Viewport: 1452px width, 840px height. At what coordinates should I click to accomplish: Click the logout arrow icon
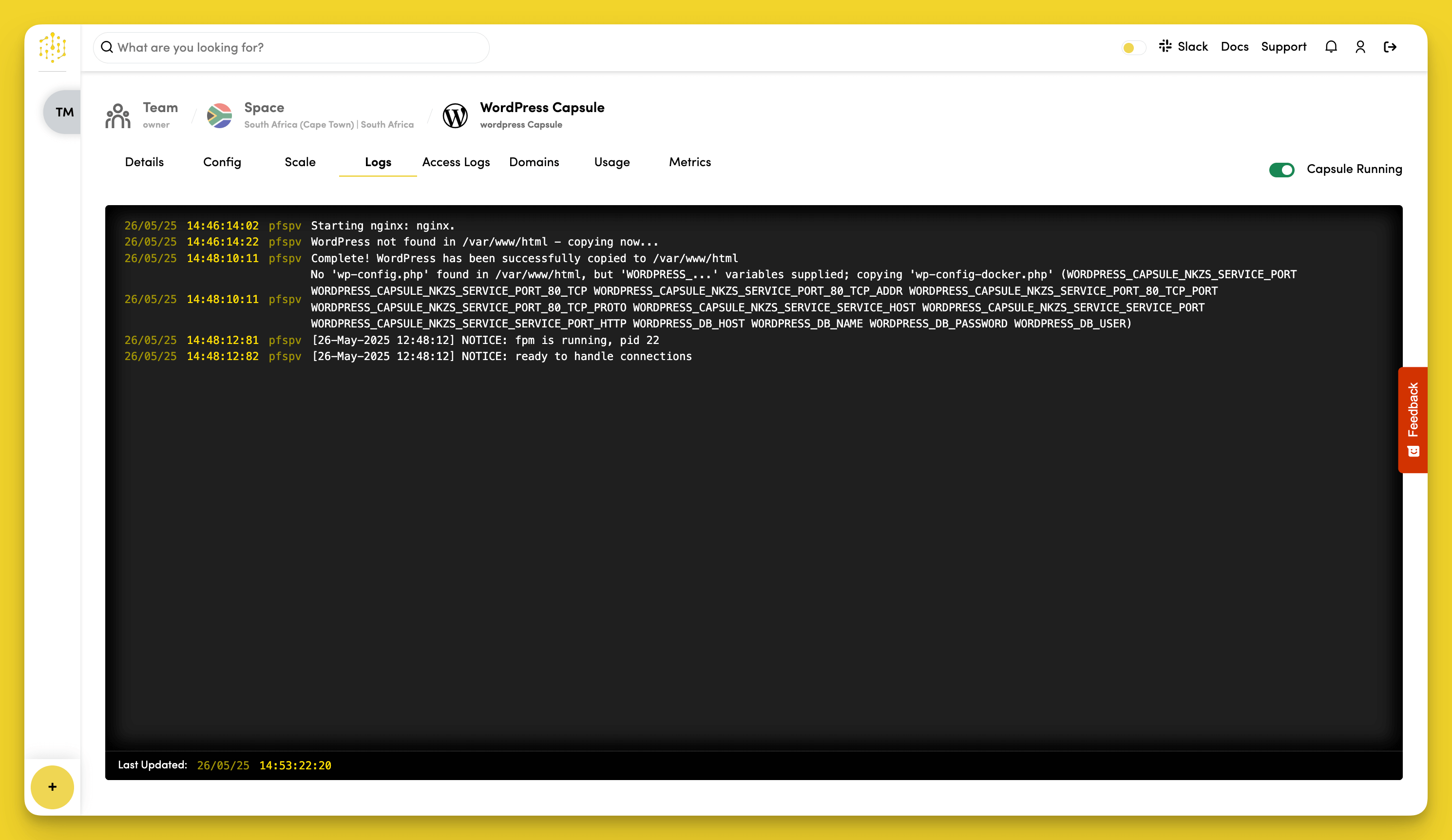tap(1390, 47)
